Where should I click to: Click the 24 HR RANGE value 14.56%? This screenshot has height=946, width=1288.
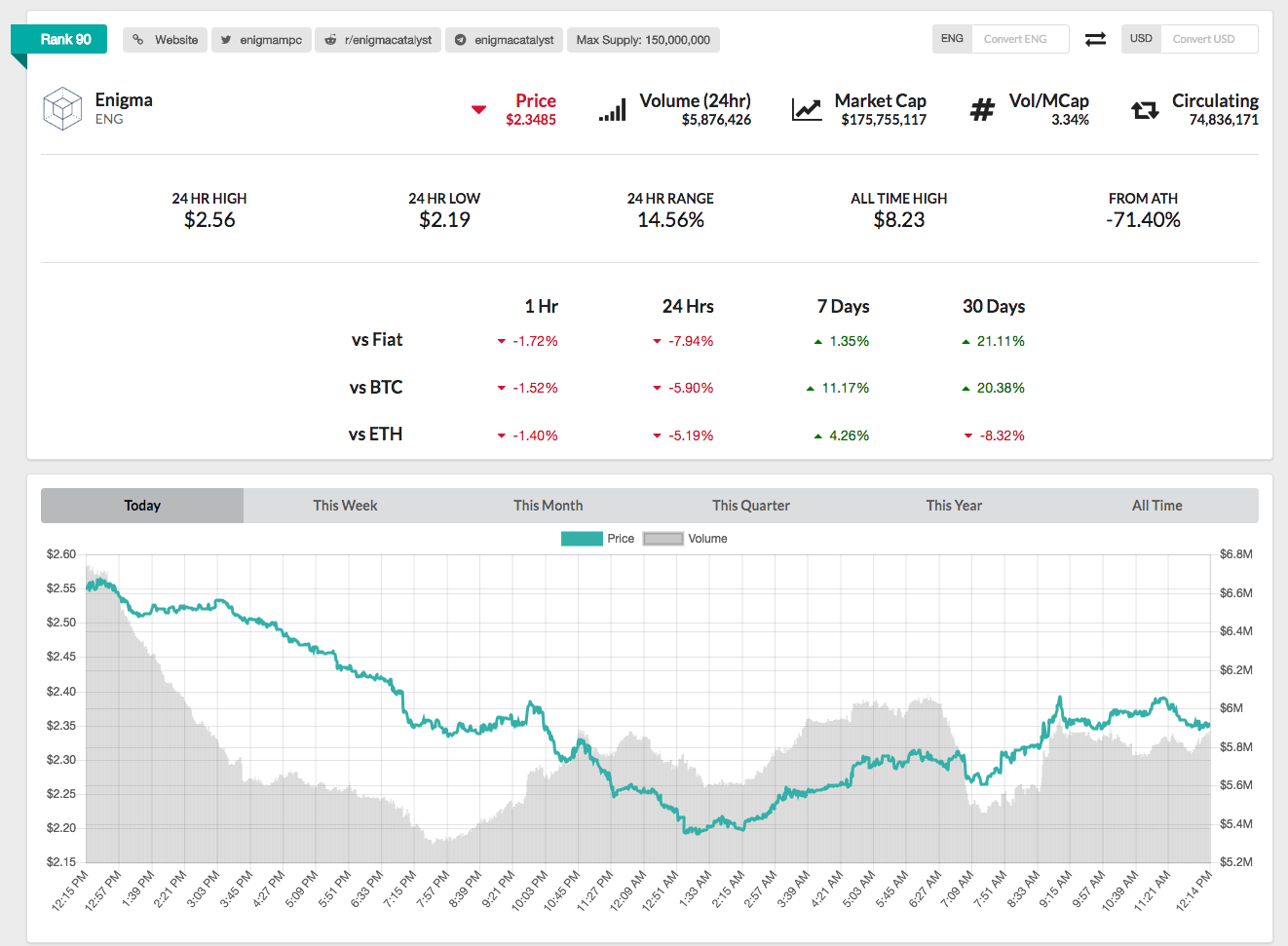pos(670,220)
